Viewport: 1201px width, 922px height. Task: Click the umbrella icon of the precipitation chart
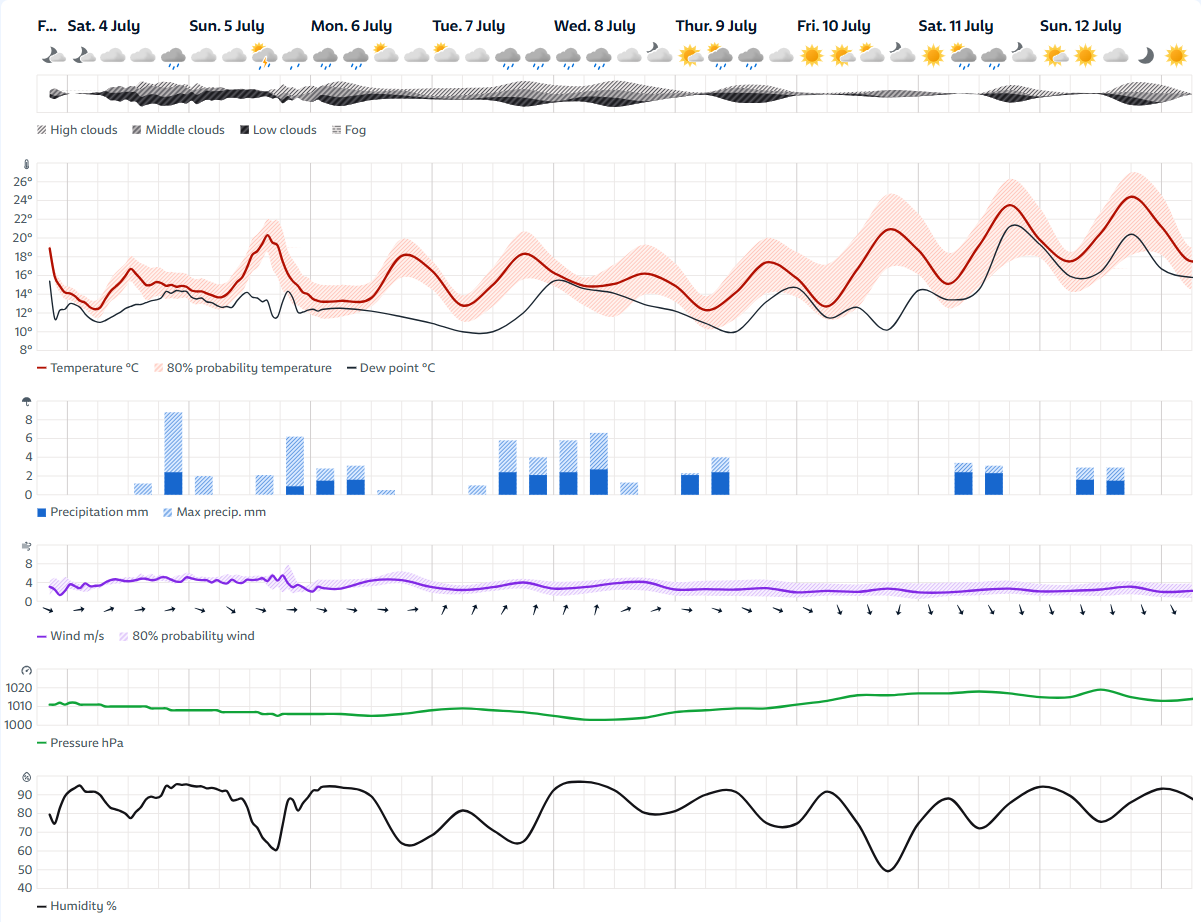[27, 401]
